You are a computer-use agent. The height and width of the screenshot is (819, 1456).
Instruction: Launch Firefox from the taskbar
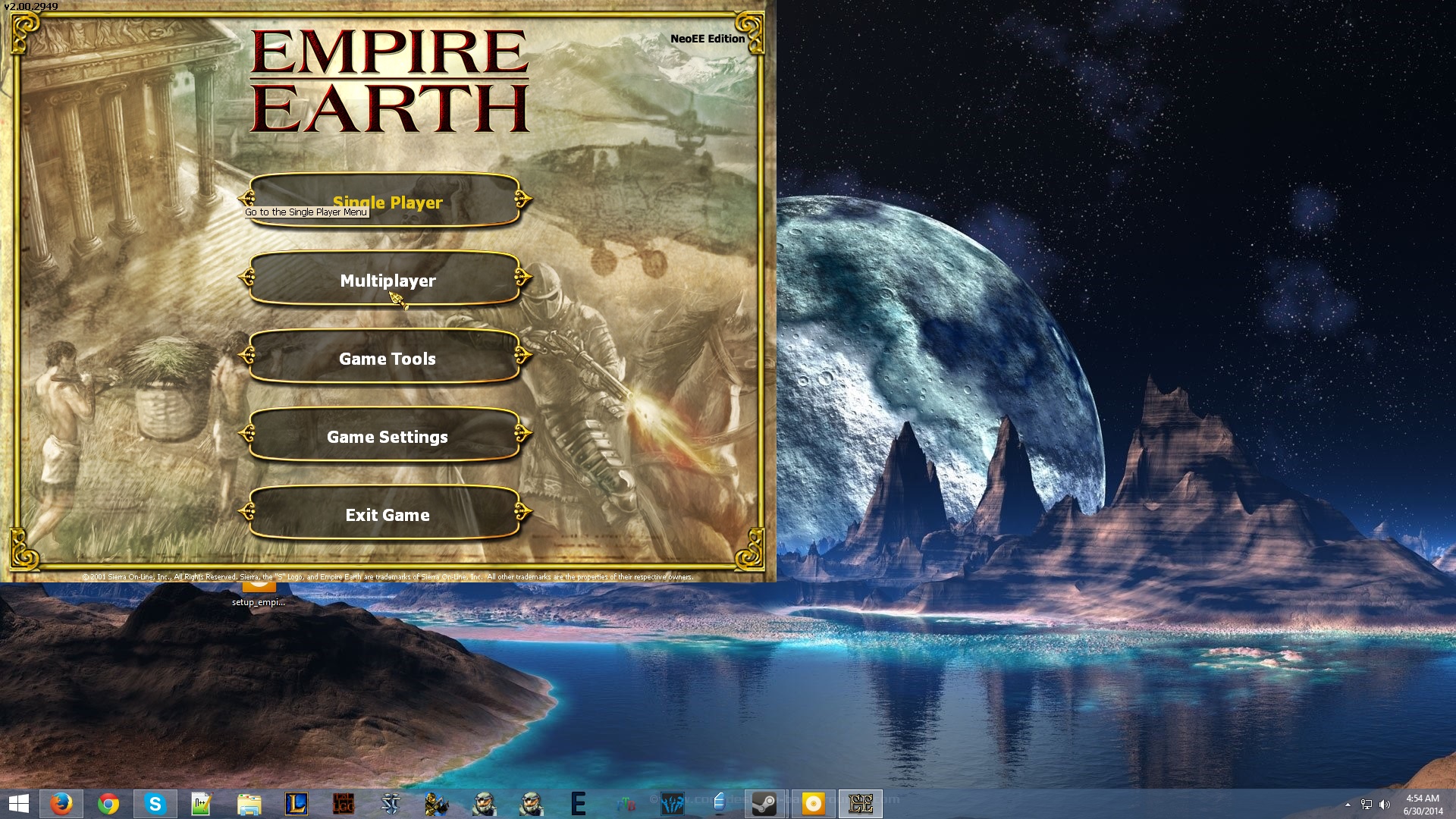click(61, 804)
